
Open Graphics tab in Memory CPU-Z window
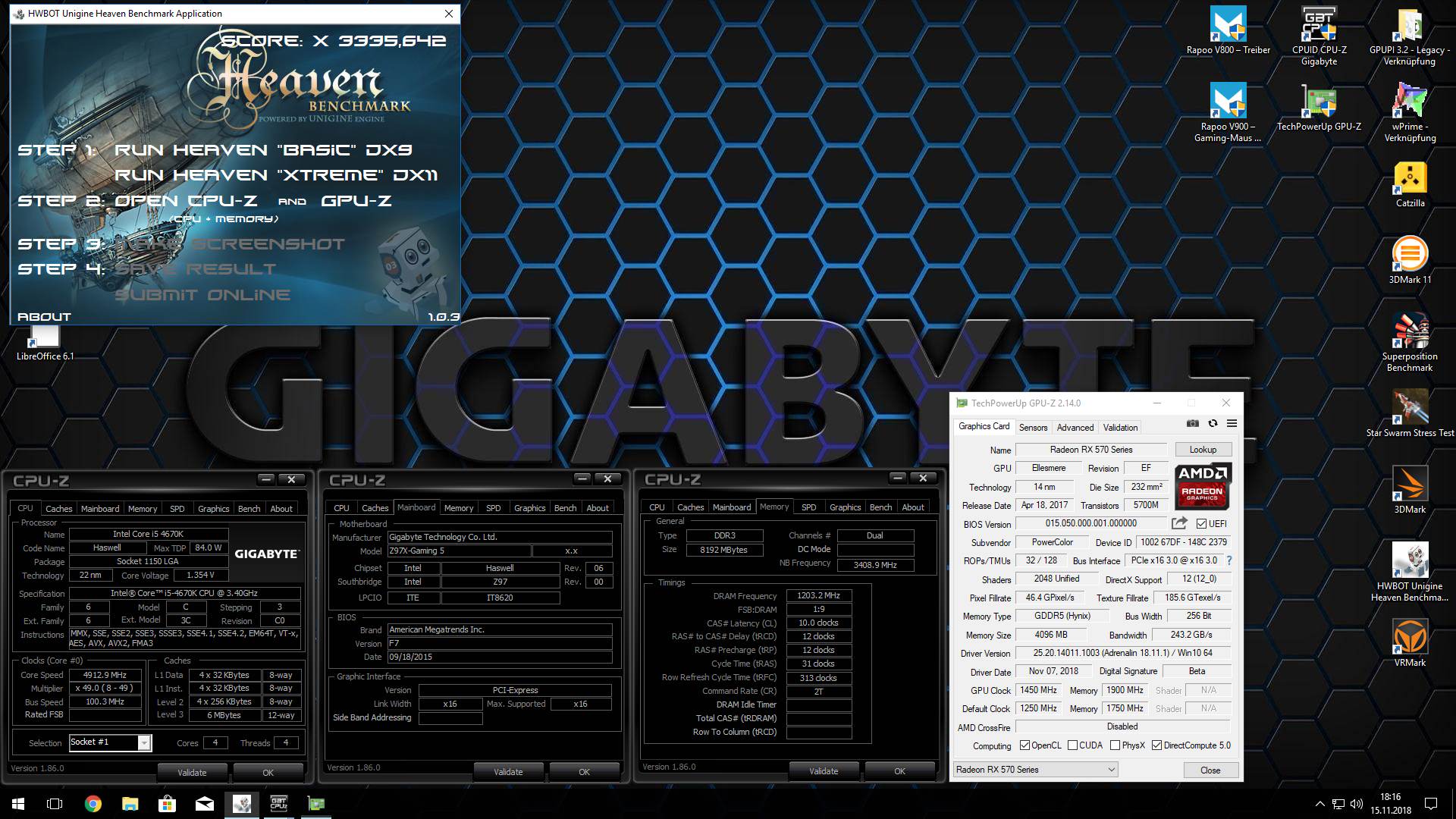(845, 507)
